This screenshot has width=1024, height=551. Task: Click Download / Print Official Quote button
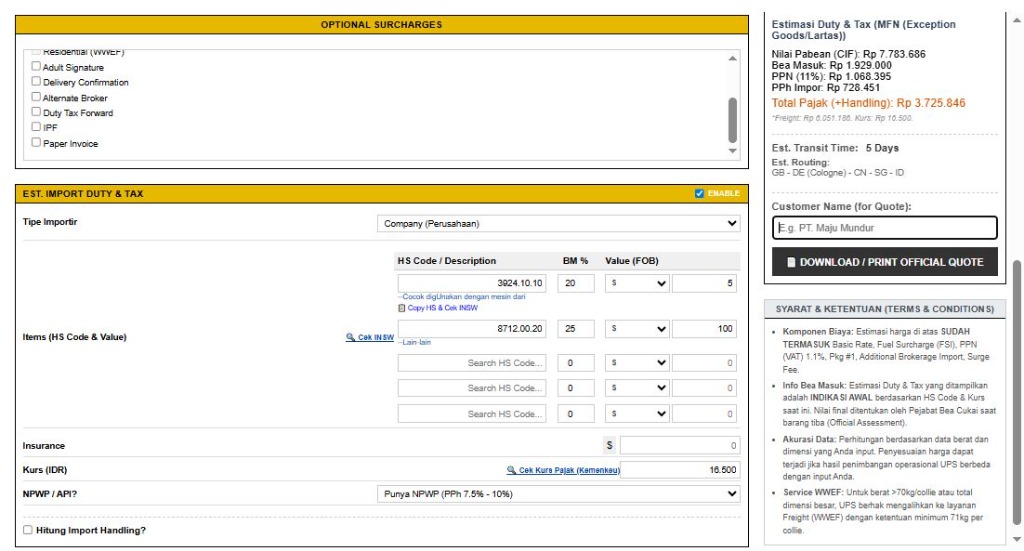pyautogui.click(x=885, y=262)
